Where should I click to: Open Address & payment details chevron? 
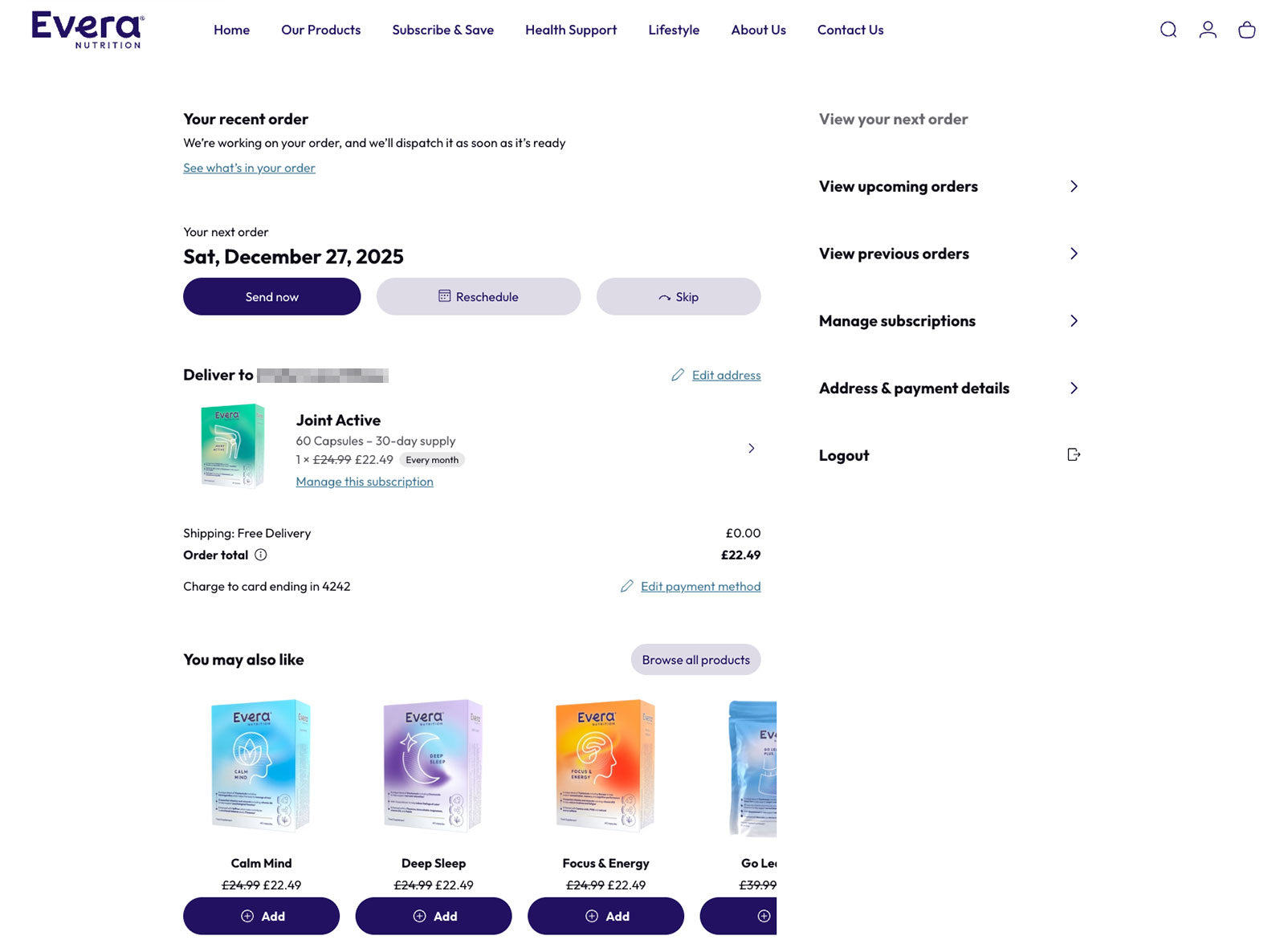pos(1074,389)
